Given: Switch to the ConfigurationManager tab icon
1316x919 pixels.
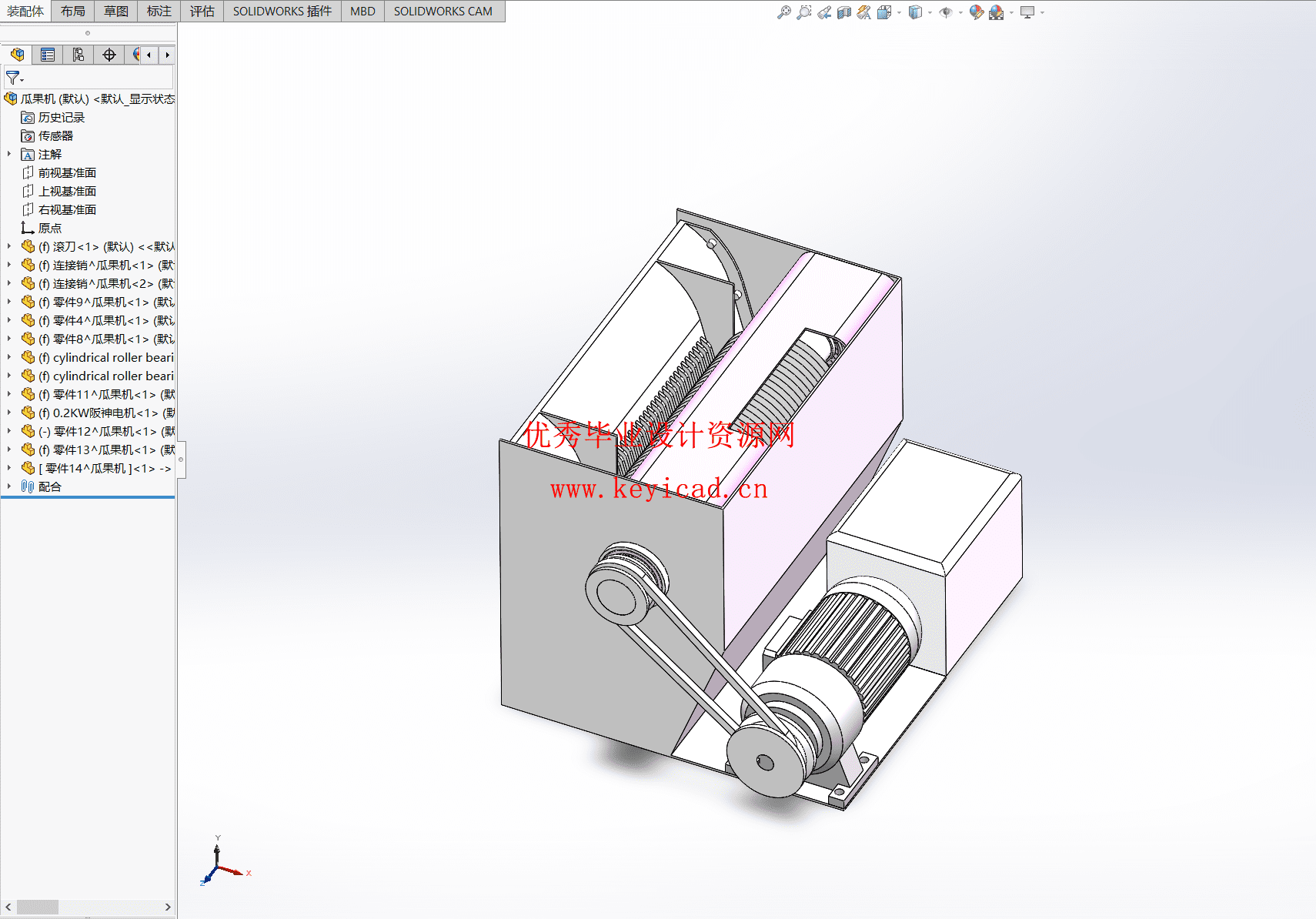Looking at the screenshot, I should tap(78, 55).
